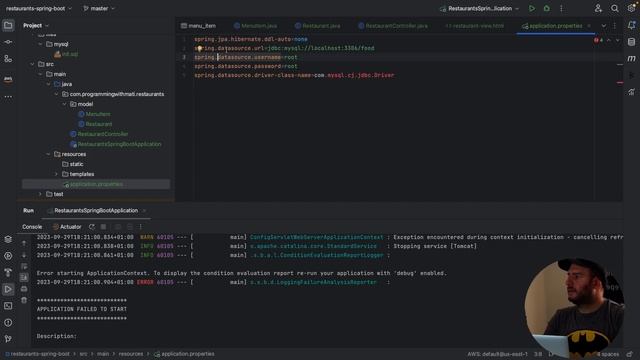Rerun the application in Run panel
This screenshot has height=360, width=640.
coord(91,227)
